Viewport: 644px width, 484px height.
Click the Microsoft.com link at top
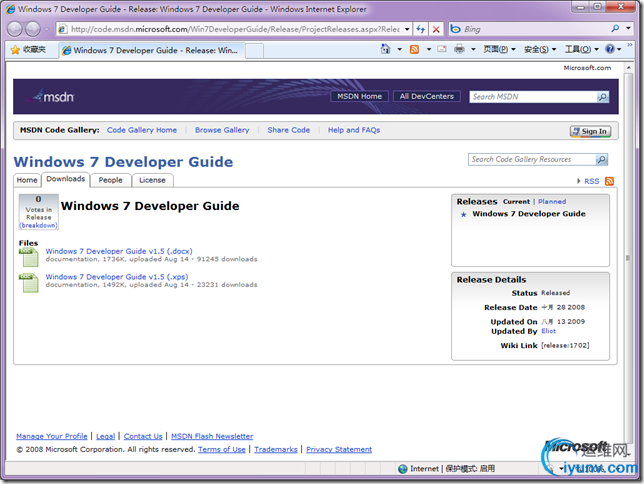tap(587, 68)
